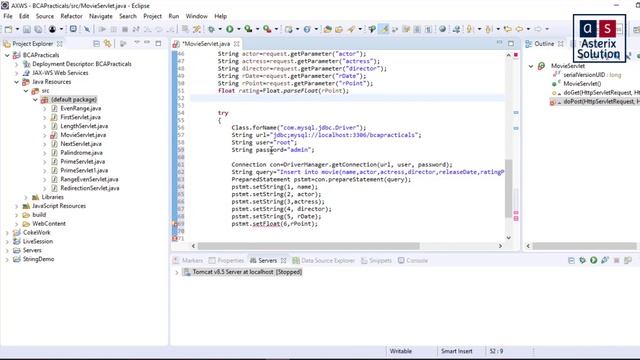The width and height of the screenshot is (640, 360).
Task: Click the Toggle Breadcrumb icon
Action: [x=372, y=29]
